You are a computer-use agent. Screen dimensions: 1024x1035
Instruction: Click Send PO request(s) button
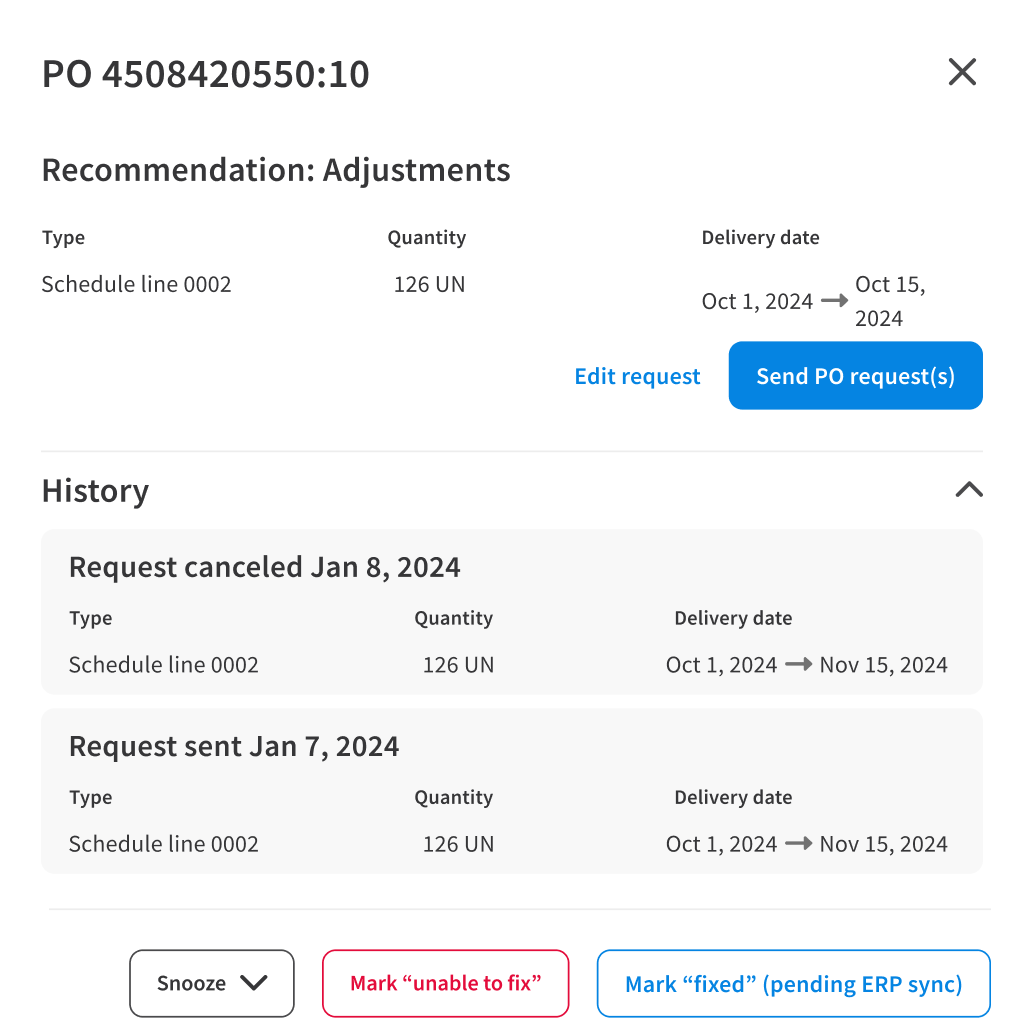[x=856, y=376]
